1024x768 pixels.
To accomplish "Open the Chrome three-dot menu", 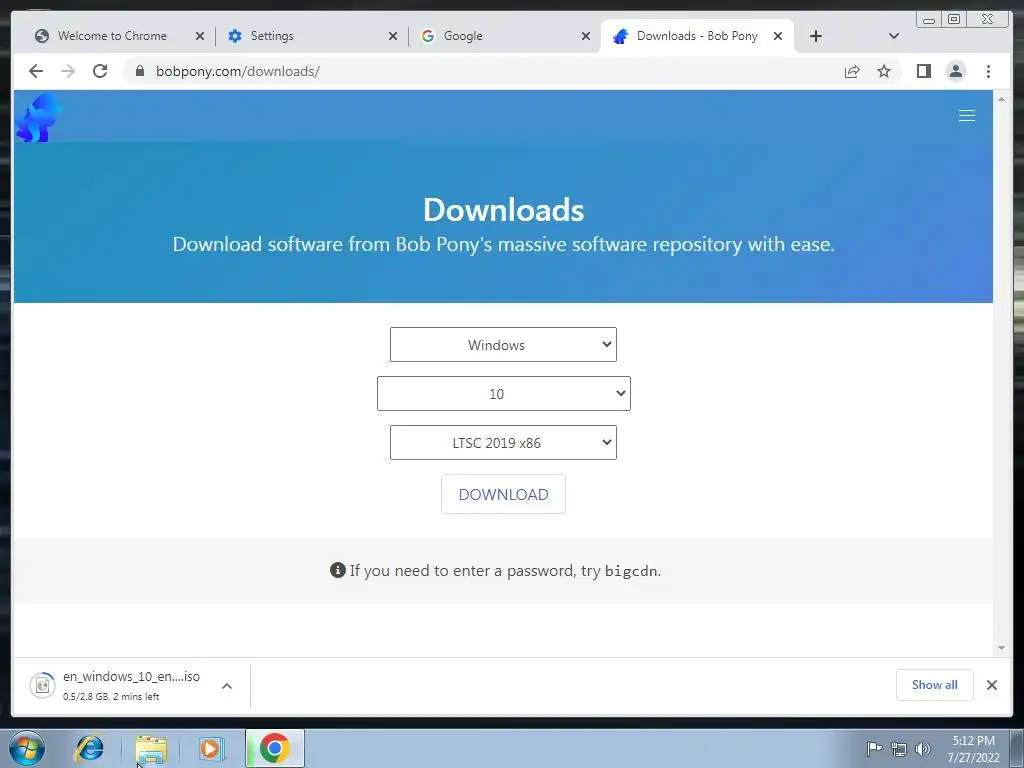I will coord(988,71).
